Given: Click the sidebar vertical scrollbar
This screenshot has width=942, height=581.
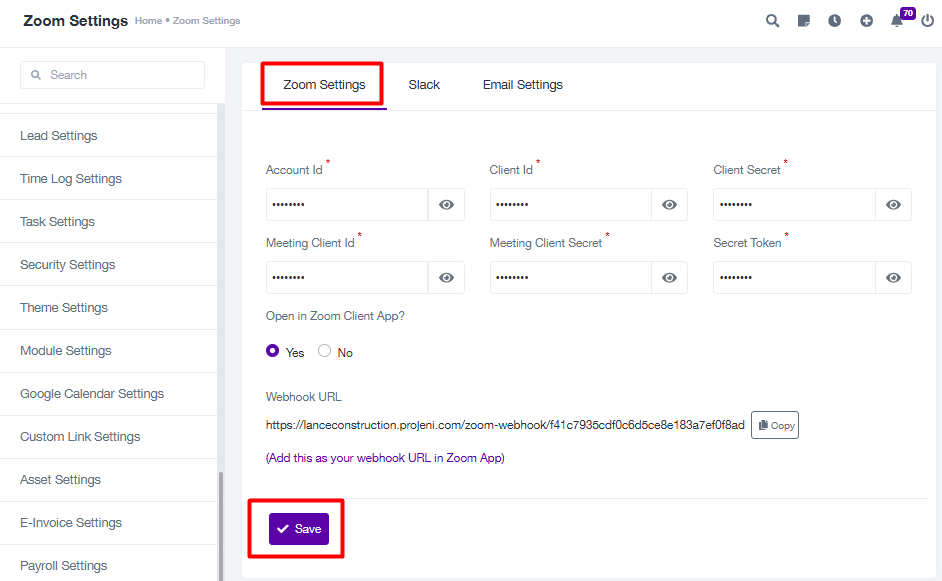Looking at the screenshot, I should (220, 526).
